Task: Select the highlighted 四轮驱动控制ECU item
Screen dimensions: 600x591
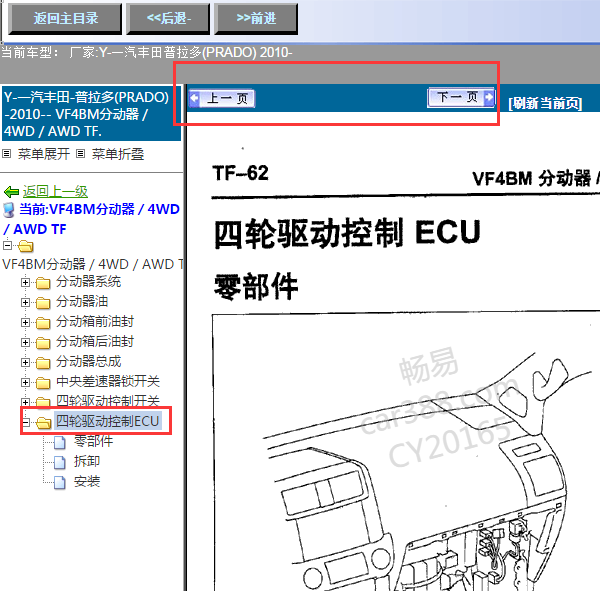Action: click(108, 421)
